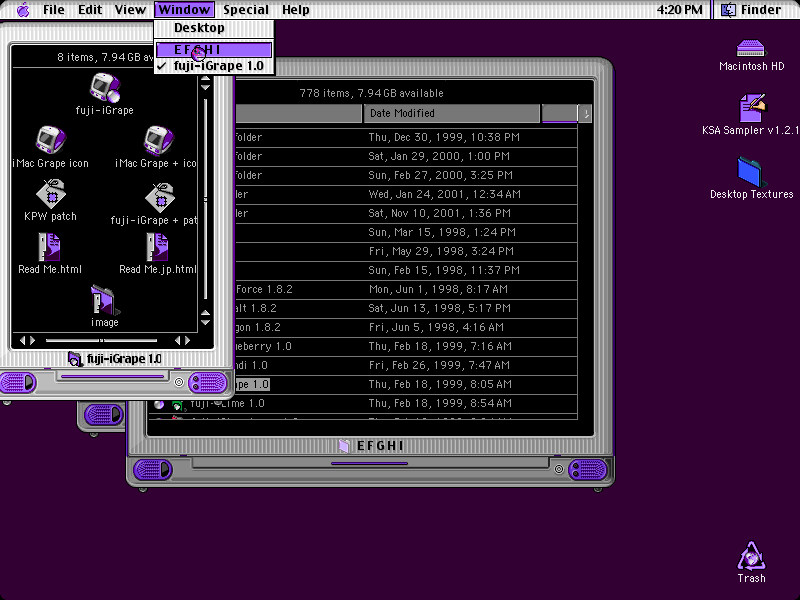Select row dated Sat, Jun 13, 1998, 5:17 PM
Image resolution: width=800 pixels, height=600 pixels.
[x=407, y=308]
